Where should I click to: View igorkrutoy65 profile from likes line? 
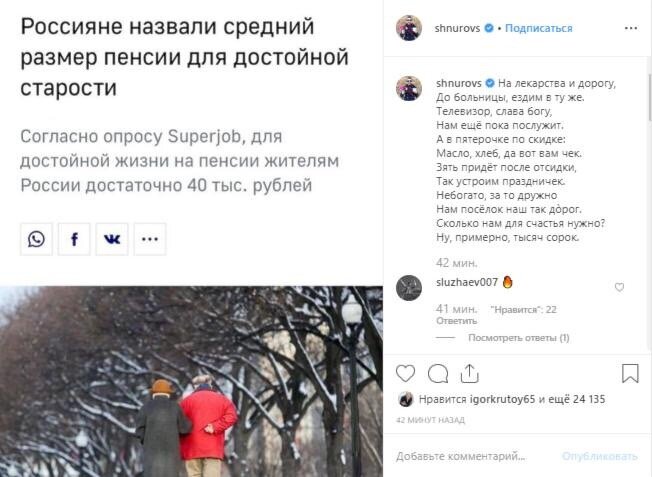(x=502, y=399)
